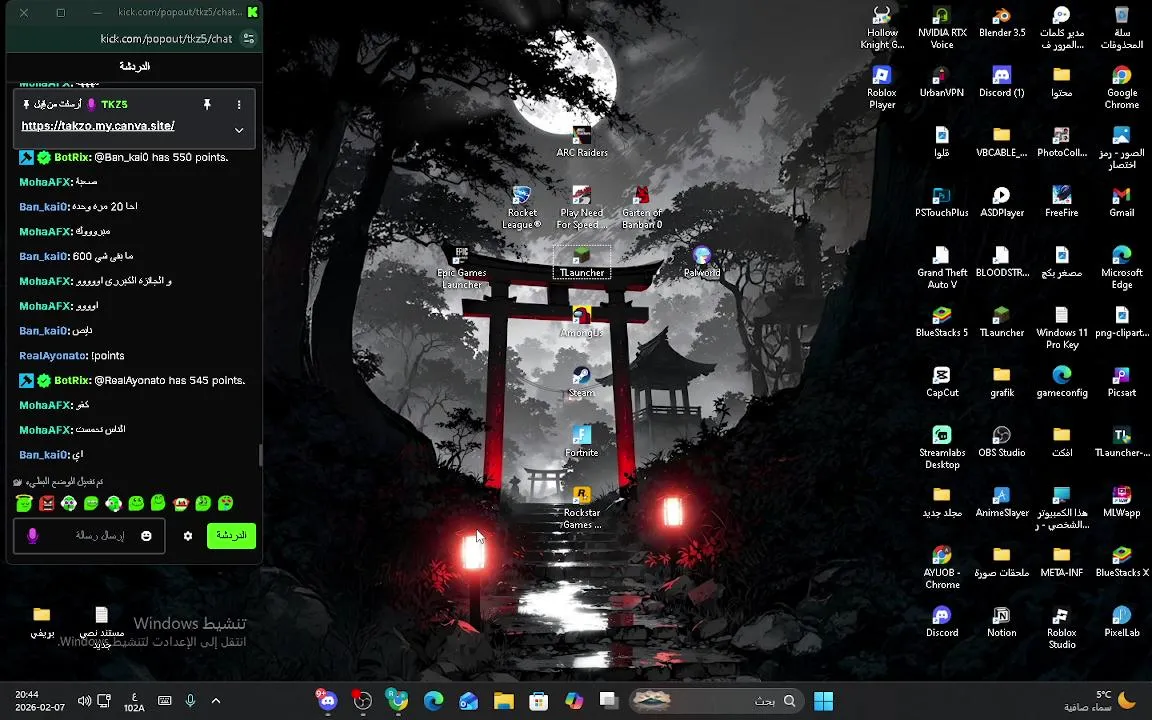
Task: Select the Google Chrome desktop icon
Action: click(x=1121, y=87)
